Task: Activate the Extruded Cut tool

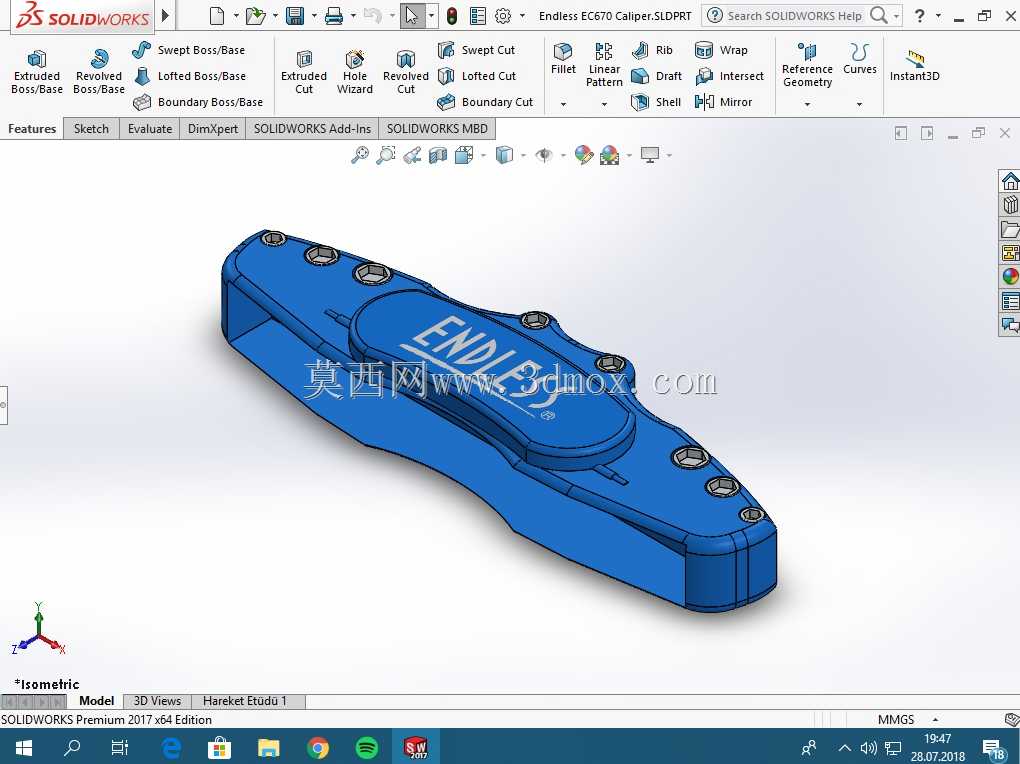Action: click(304, 72)
